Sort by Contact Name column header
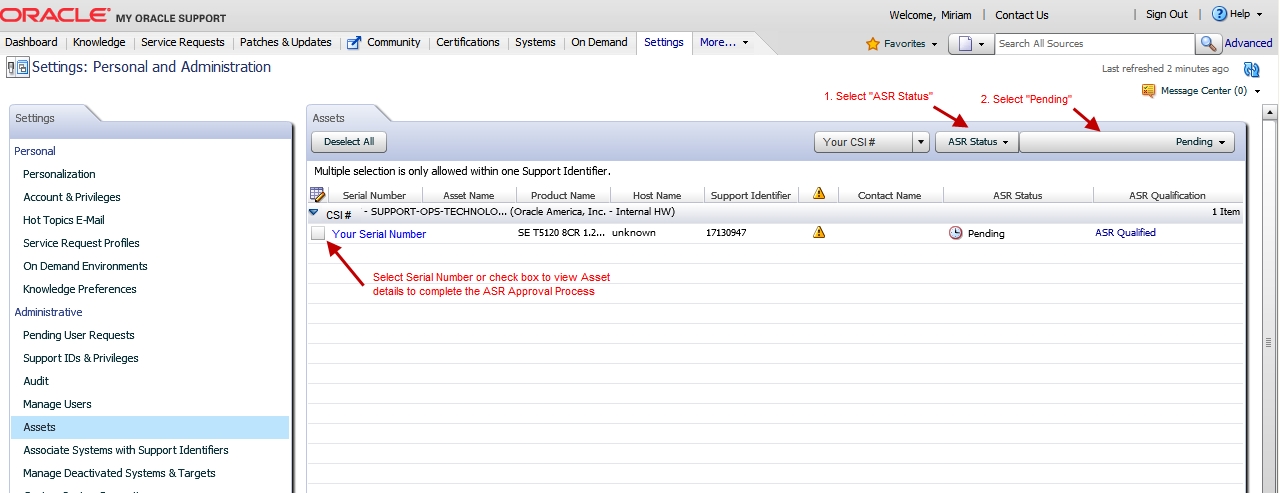This screenshot has height=493, width=1280. tap(890, 195)
